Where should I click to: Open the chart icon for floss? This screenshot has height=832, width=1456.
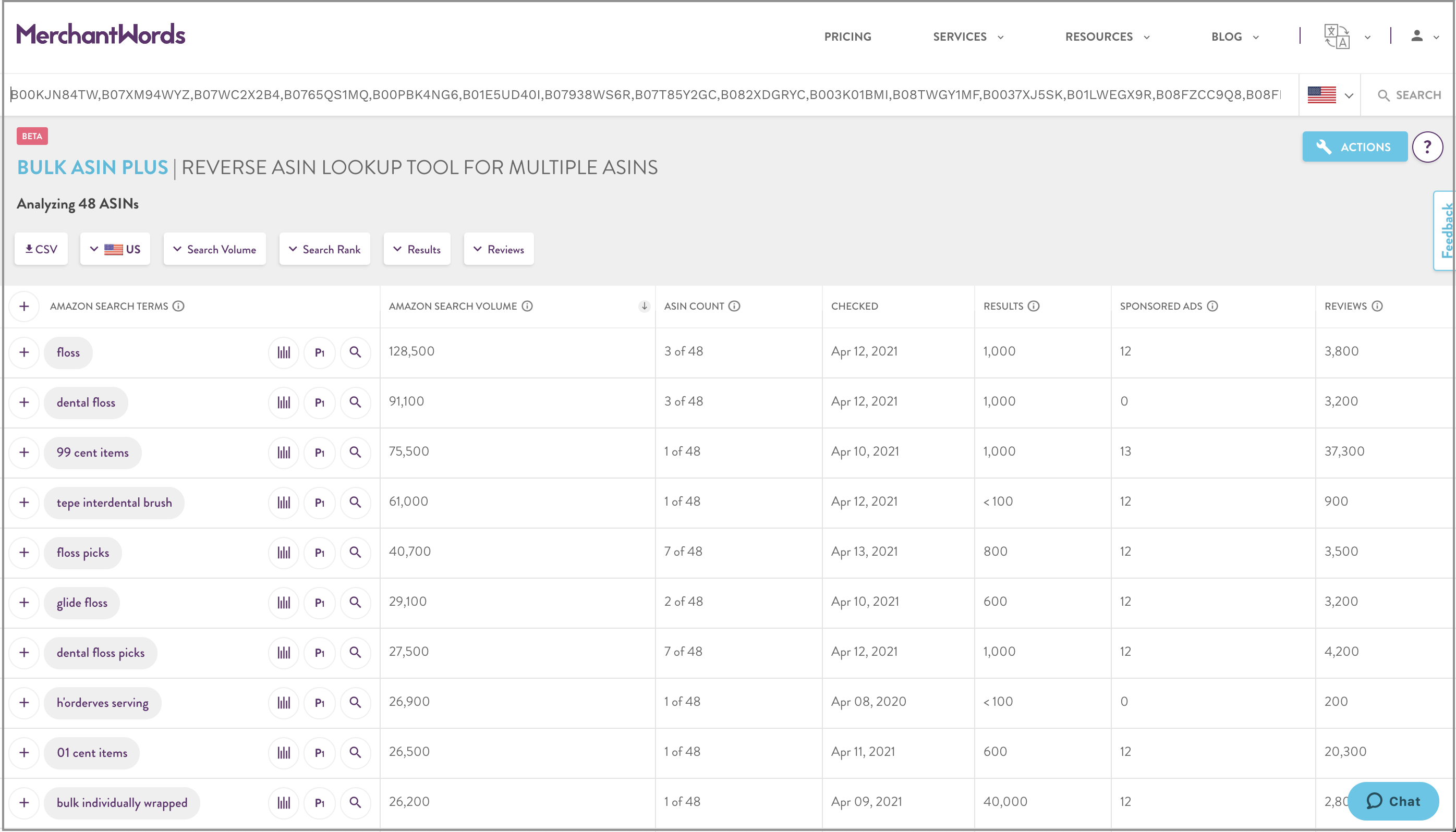pyautogui.click(x=284, y=352)
